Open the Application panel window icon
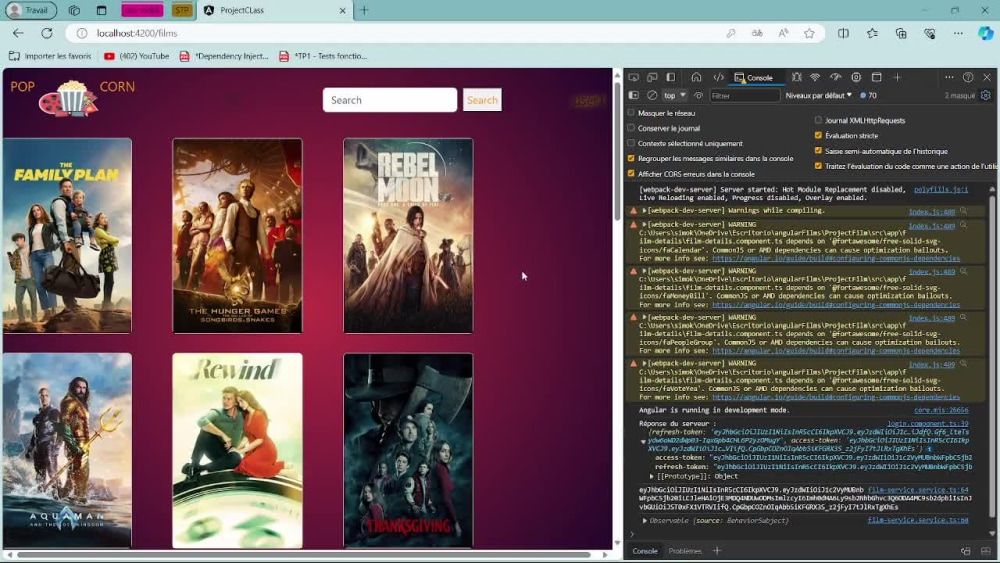This screenshot has height=563, width=1000. pyautogui.click(x=876, y=77)
